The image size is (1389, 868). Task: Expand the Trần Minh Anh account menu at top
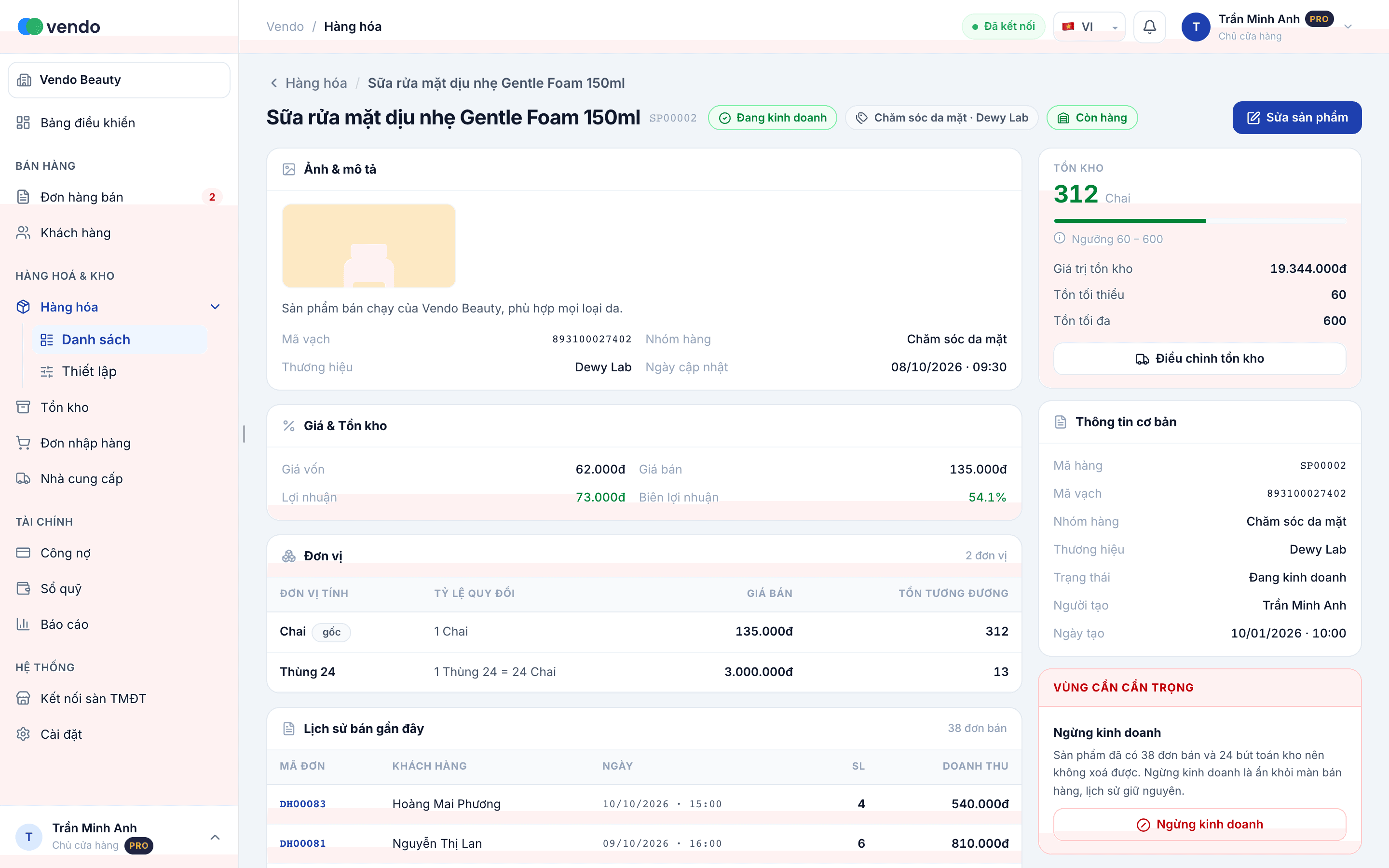(1348, 27)
